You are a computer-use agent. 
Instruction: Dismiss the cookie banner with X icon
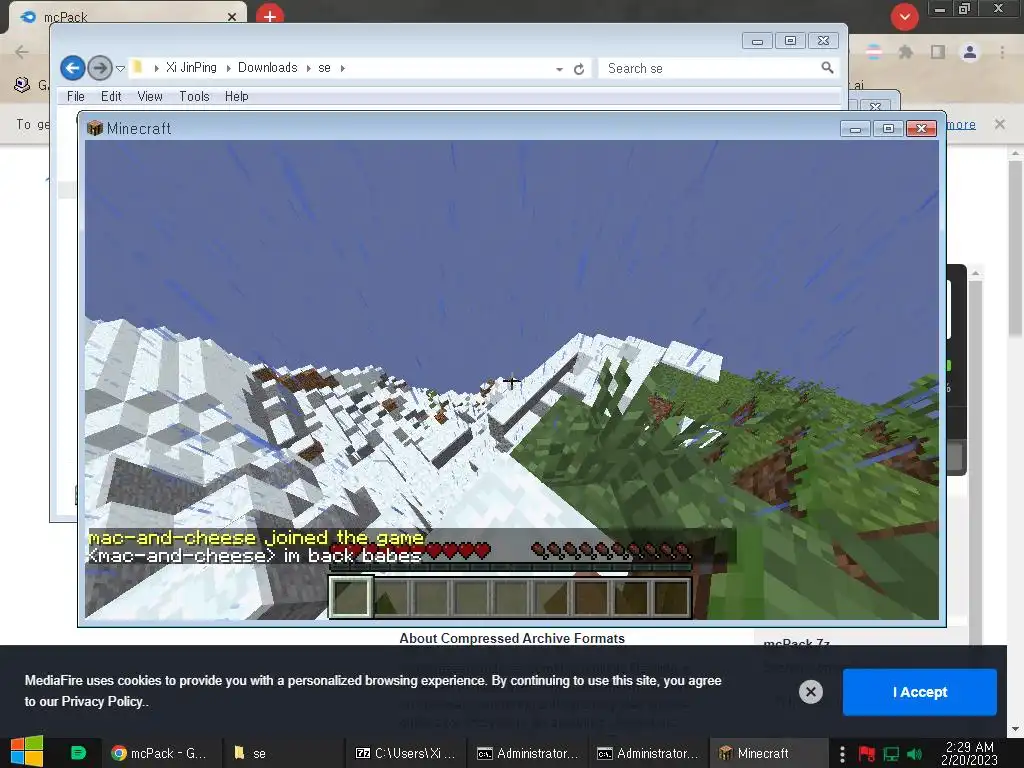pos(810,692)
